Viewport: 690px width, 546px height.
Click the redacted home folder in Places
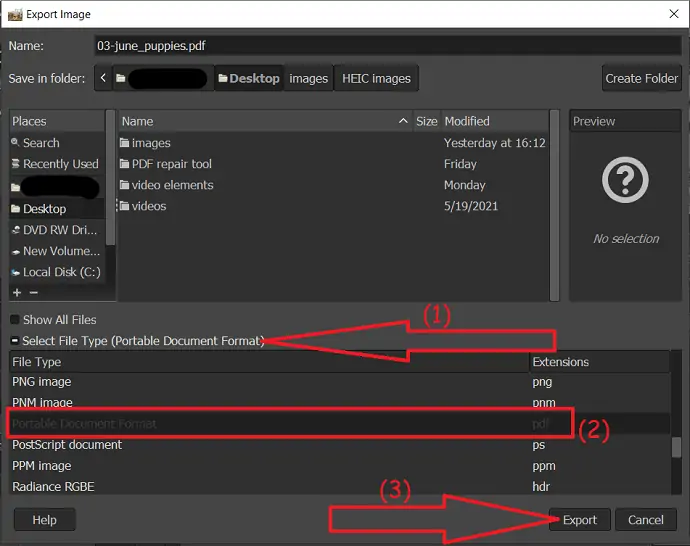click(57, 187)
